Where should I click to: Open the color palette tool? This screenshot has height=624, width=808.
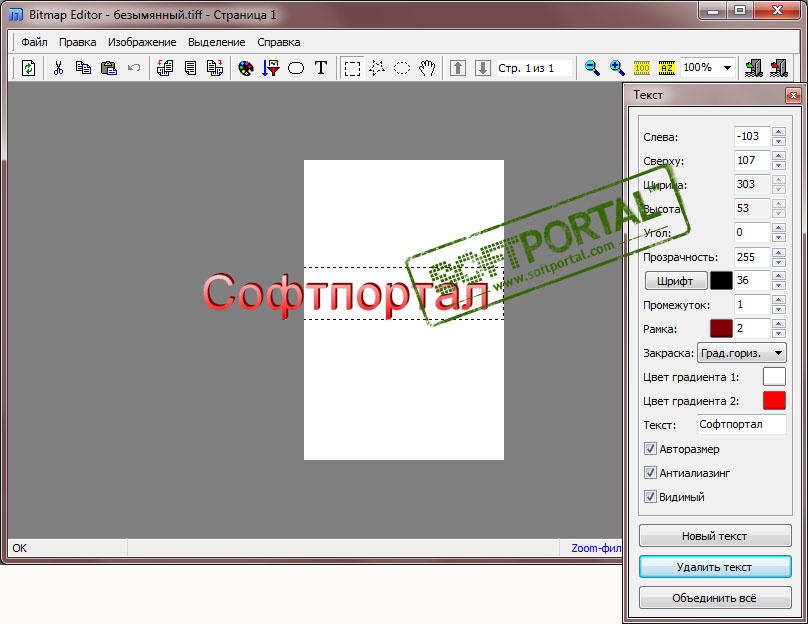tap(246, 68)
